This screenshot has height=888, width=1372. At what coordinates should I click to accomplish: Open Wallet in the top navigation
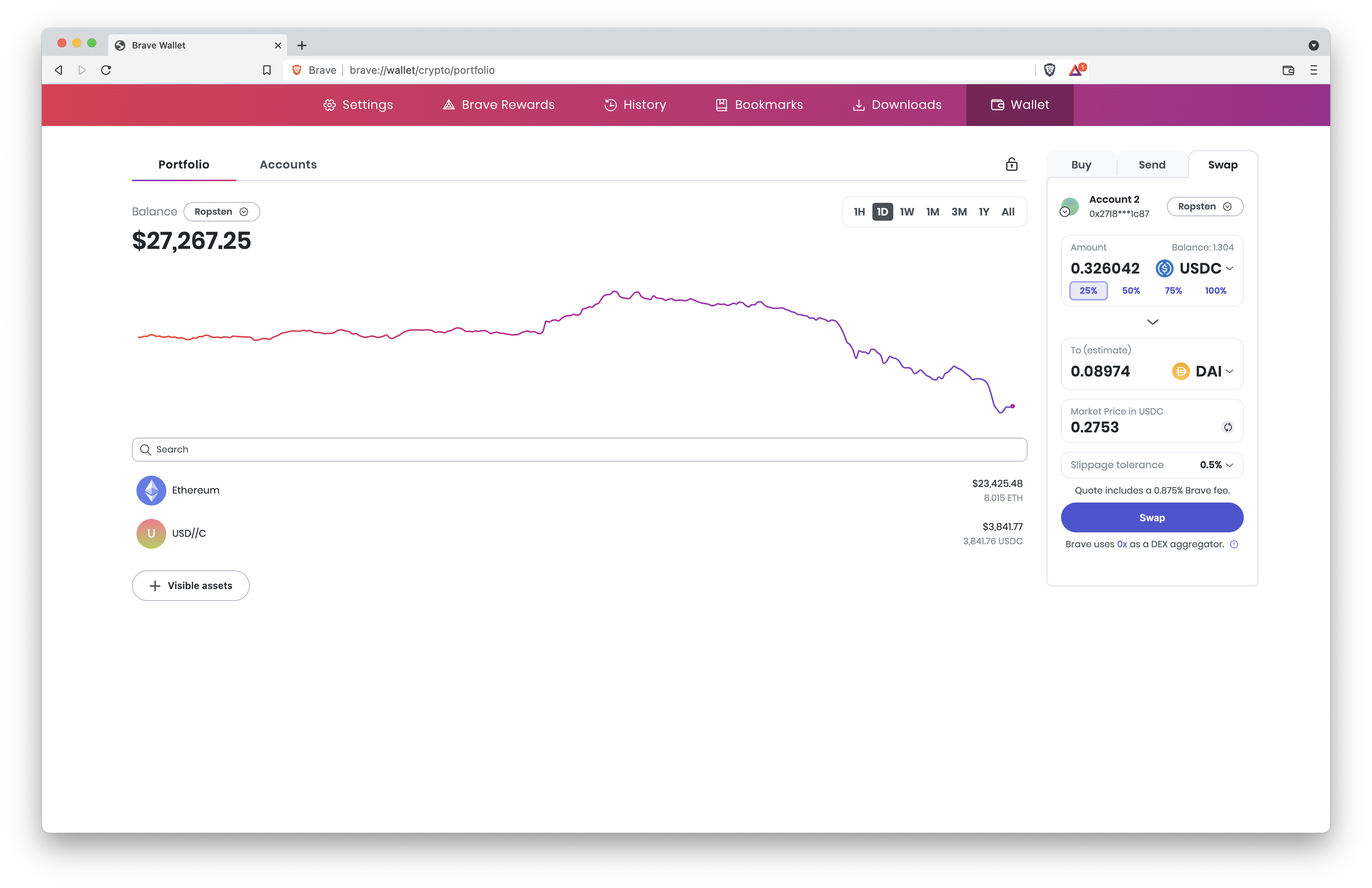[1020, 105]
